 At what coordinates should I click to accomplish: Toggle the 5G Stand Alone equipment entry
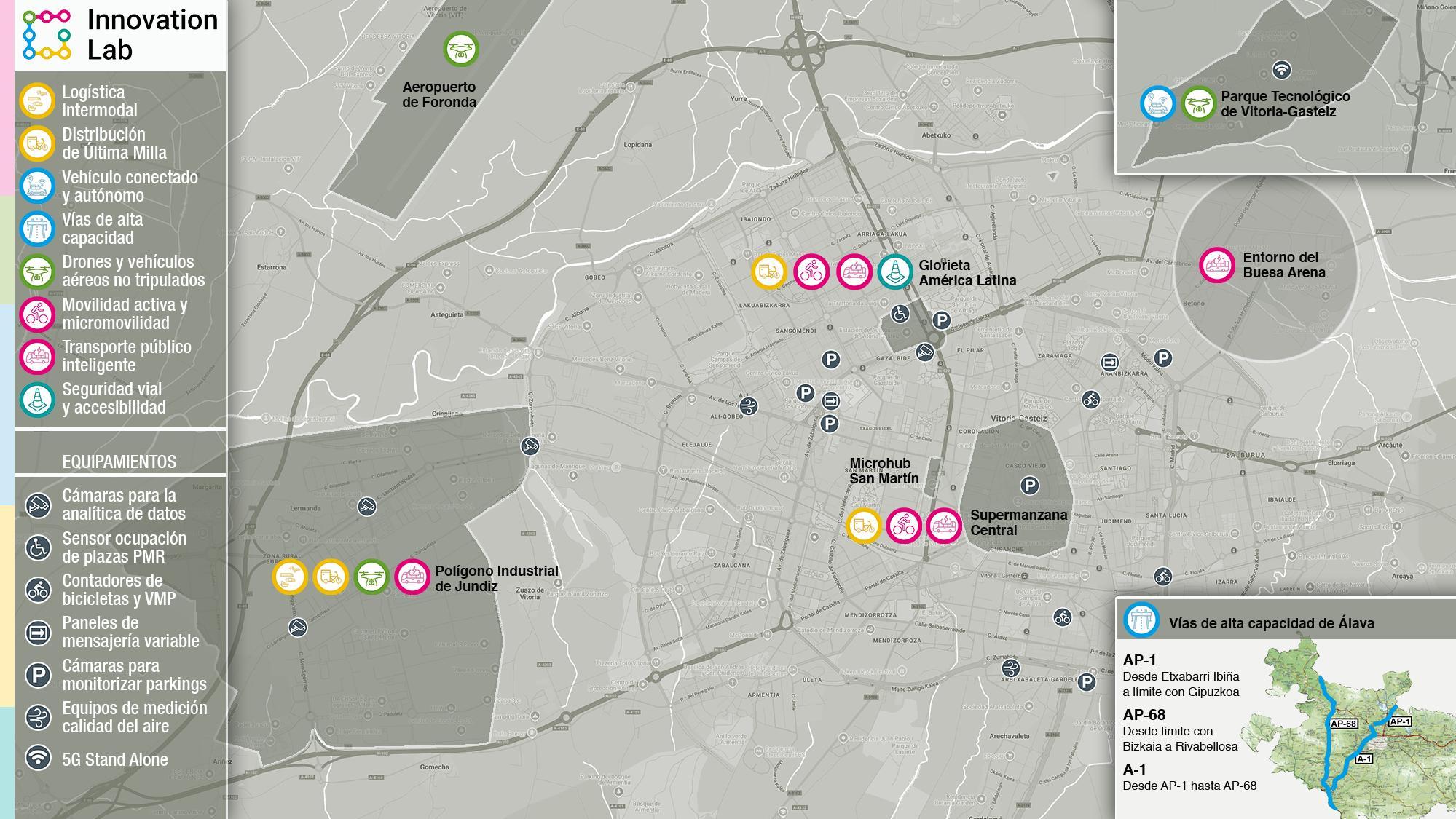pos(114,759)
